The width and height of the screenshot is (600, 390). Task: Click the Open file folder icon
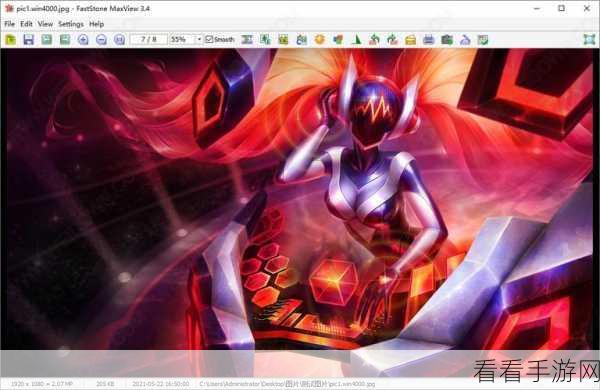(x=11, y=39)
